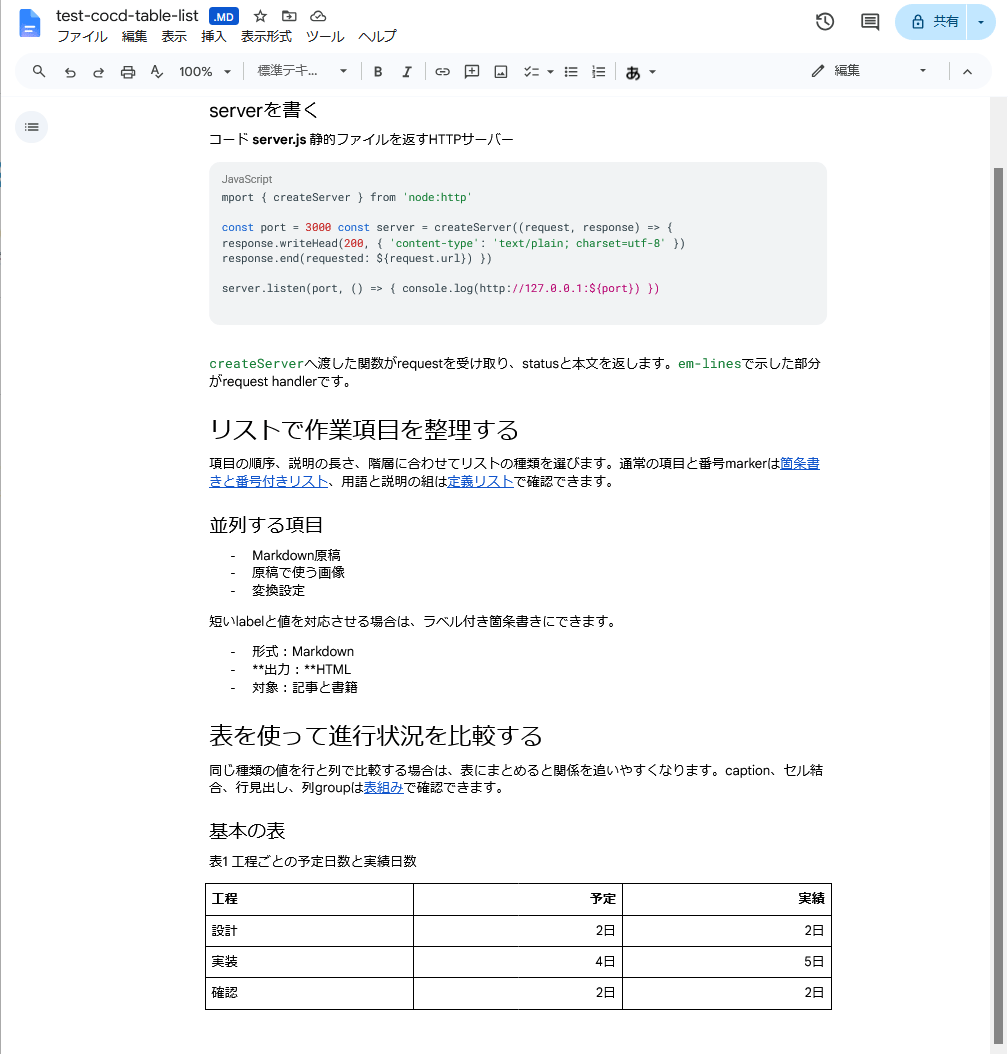Open the ヘルプ menu
The image size is (1008, 1054).
pyautogui.click(x=378, y=36)
